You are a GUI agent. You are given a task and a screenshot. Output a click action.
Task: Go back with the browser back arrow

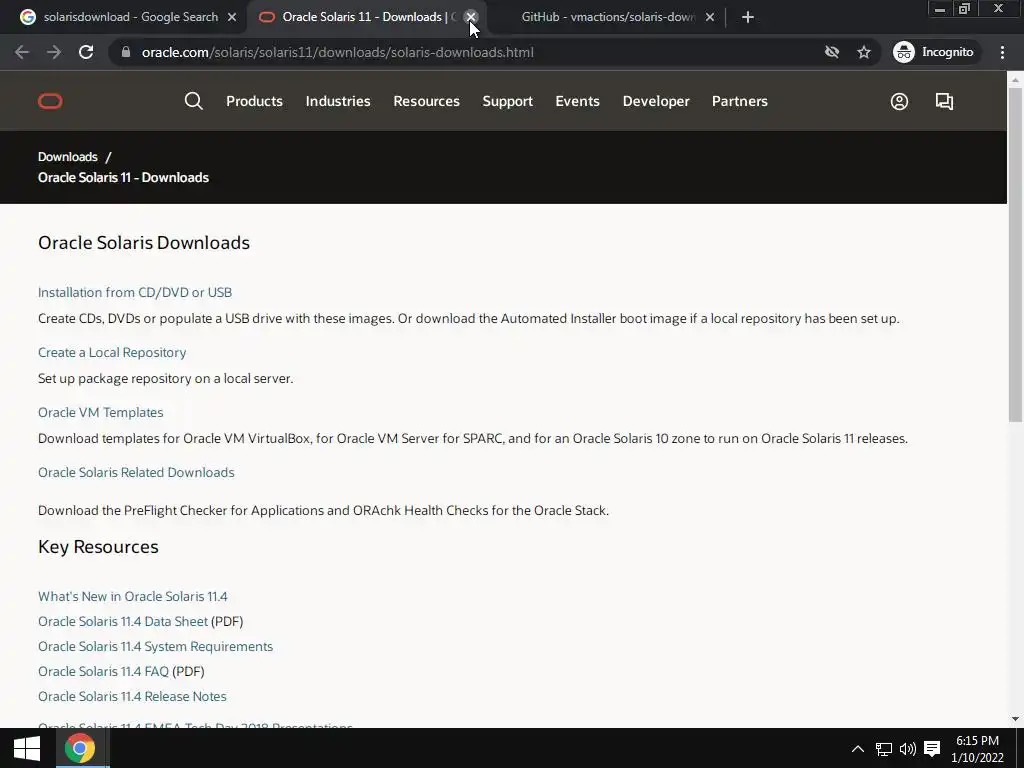click(22, 52)
